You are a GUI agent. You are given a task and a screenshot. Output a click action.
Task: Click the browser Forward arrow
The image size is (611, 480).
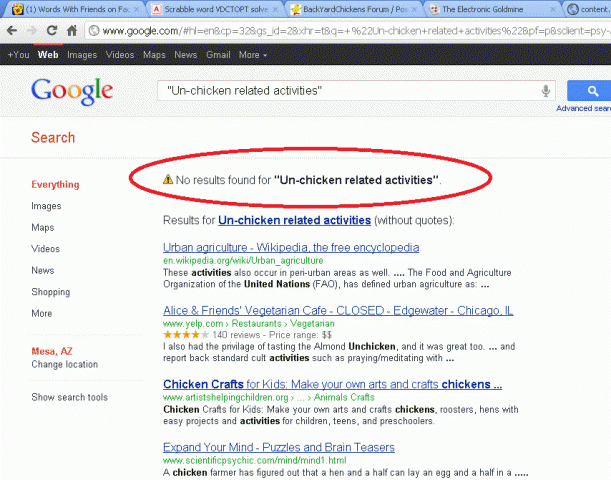(32, 31)
